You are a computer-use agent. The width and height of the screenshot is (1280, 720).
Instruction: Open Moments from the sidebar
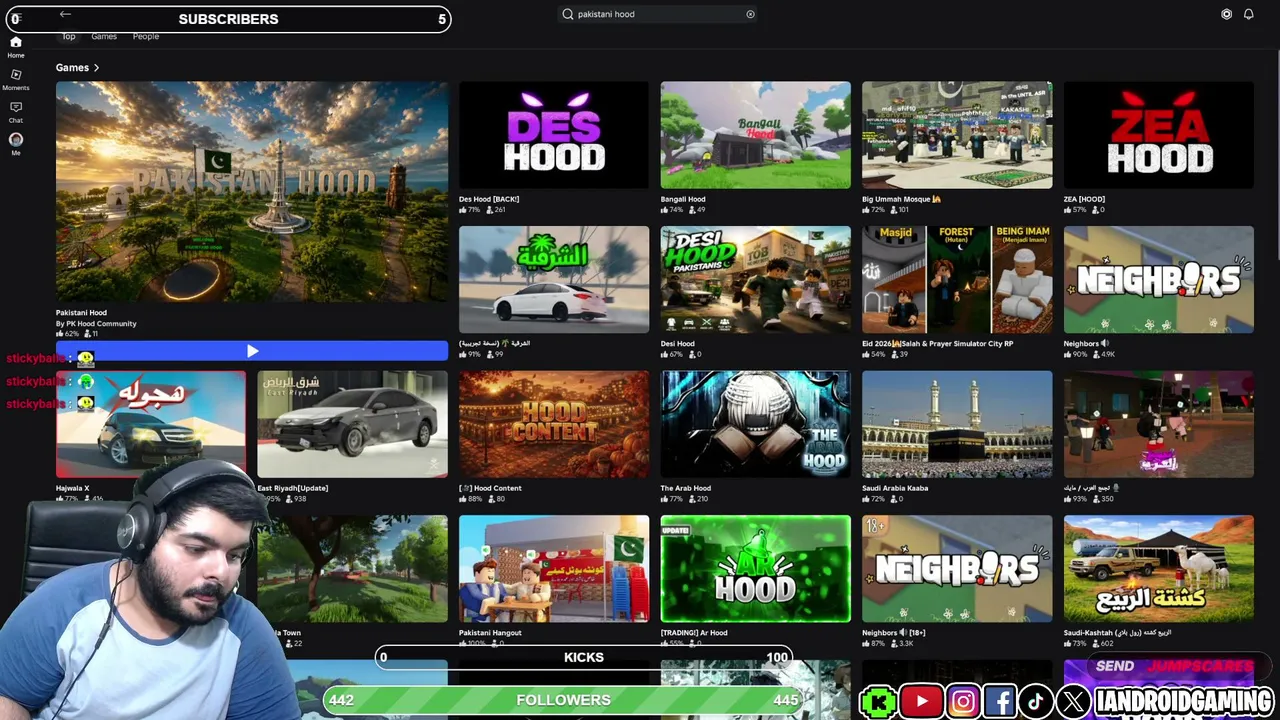16,79
